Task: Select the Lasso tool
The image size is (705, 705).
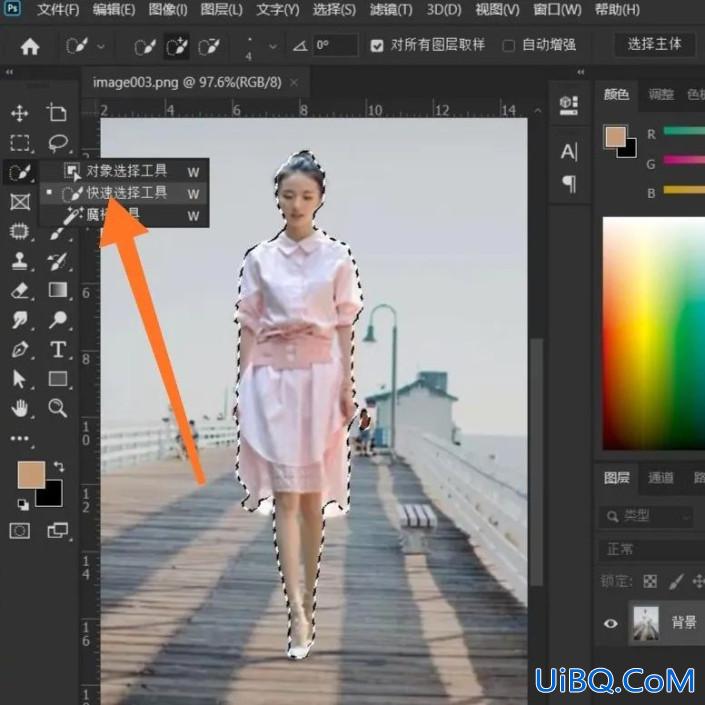Action: (58, 143)
